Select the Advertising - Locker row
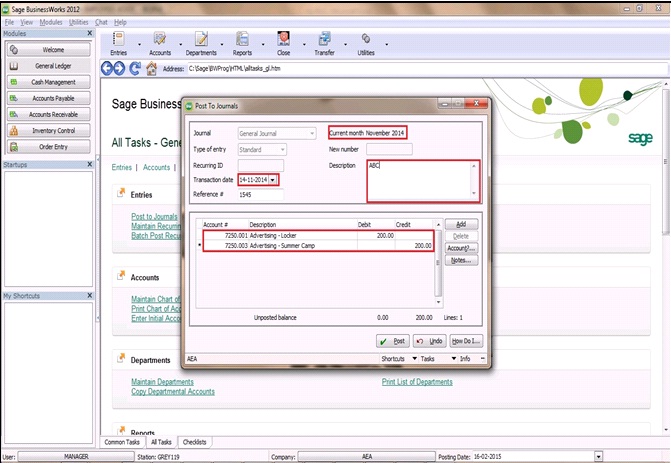Image resolution: width=671 pixels, height=463 pixels. (x=318, y=235)
